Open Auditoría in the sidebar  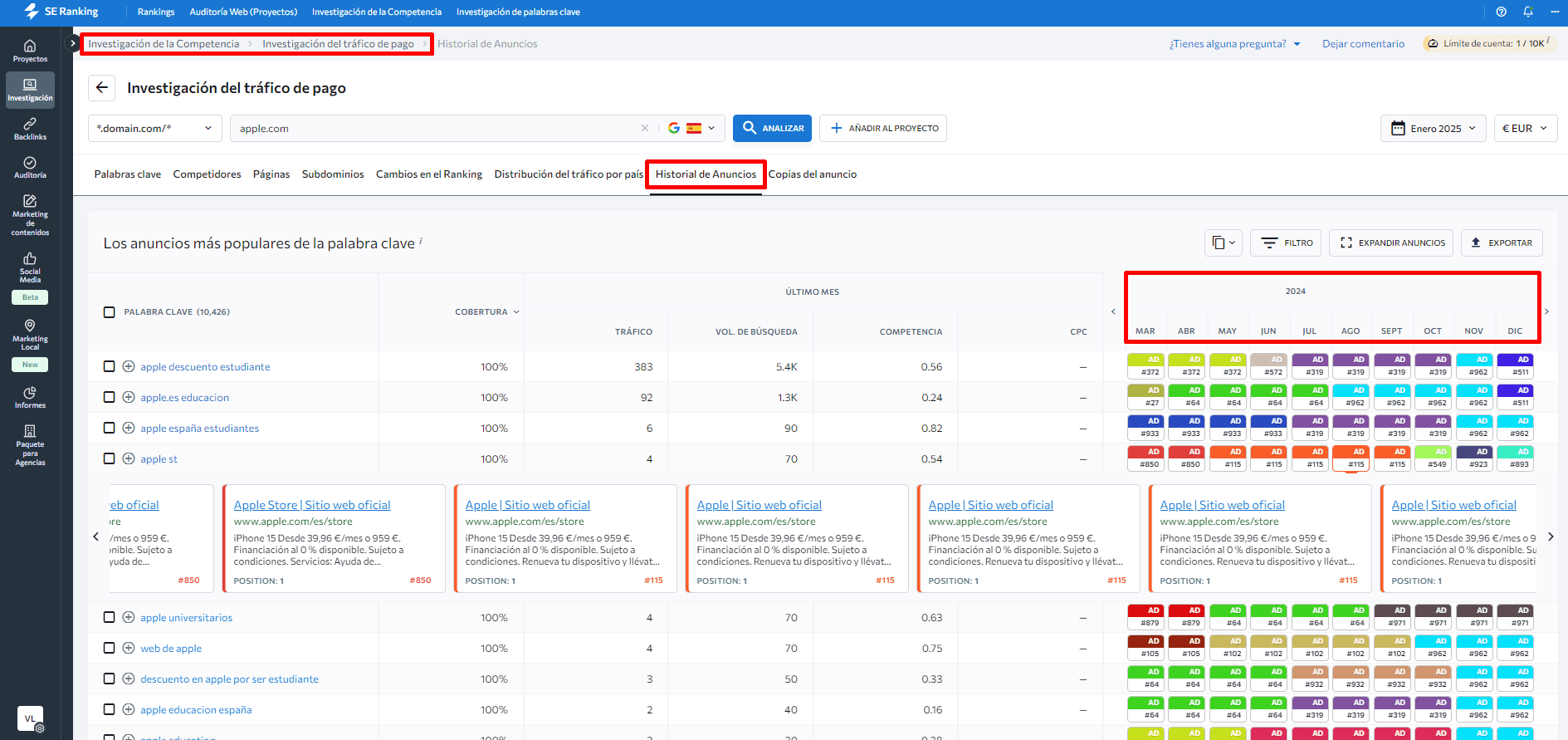pos(30,168)
